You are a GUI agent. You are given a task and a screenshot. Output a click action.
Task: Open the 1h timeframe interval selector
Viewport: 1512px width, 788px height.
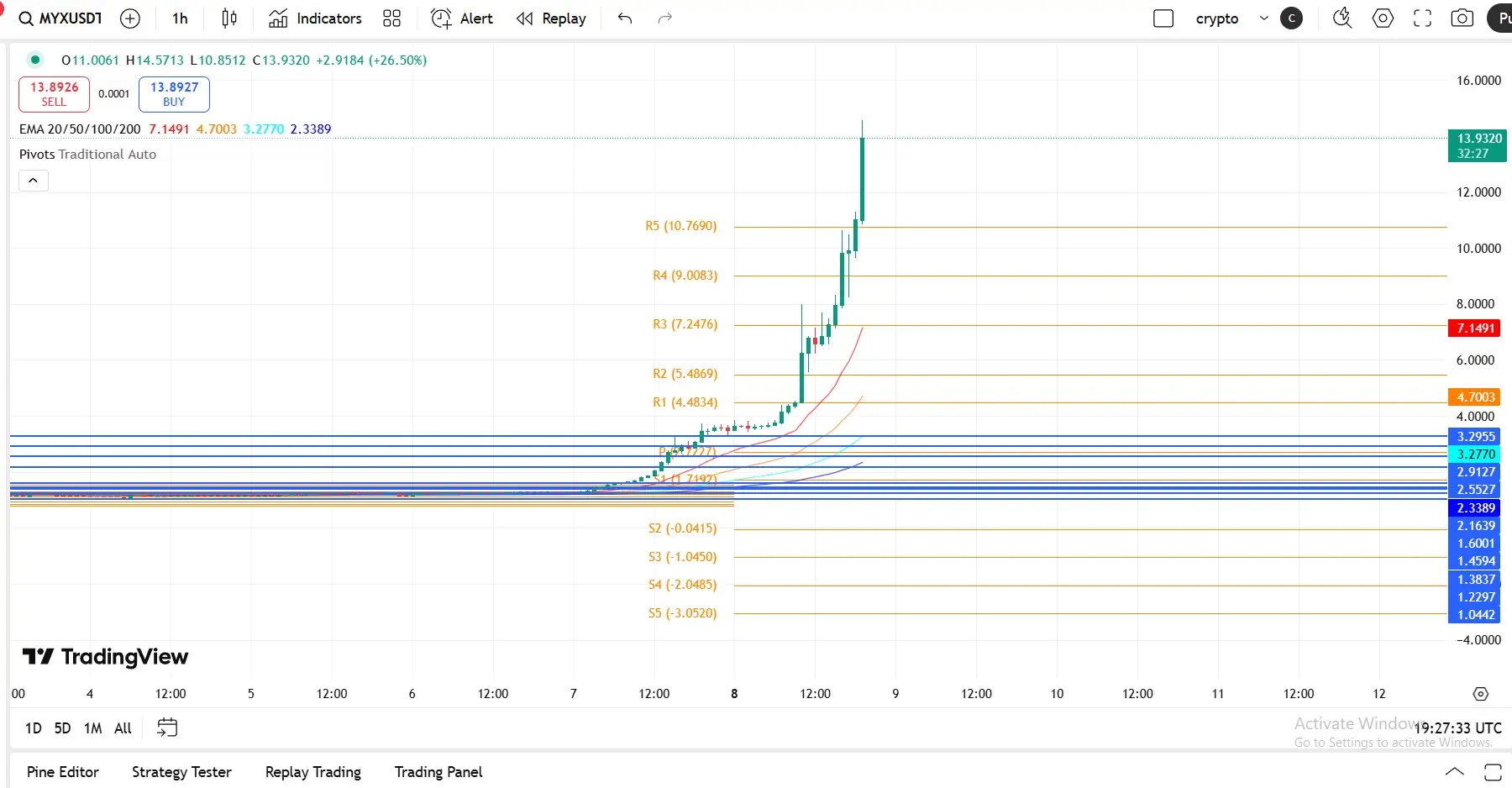(180, 18)
